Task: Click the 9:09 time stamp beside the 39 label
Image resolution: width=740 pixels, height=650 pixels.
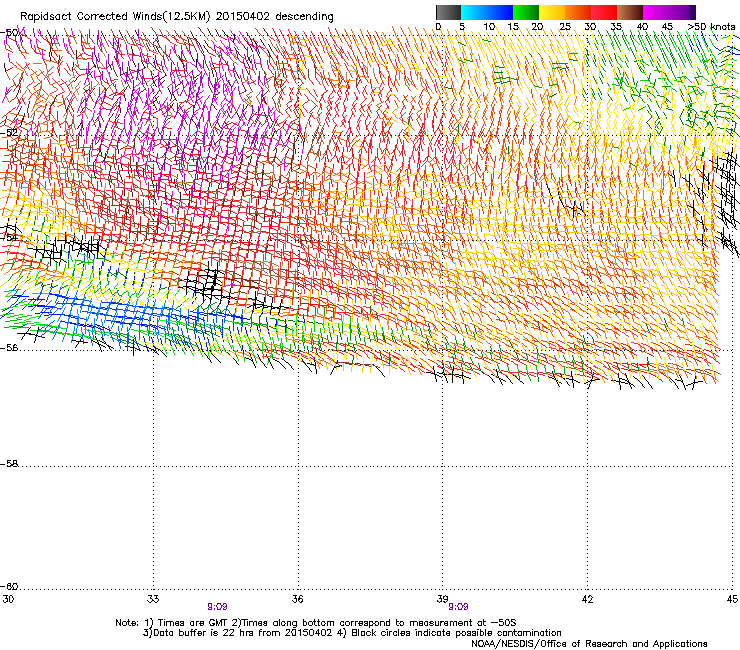Action: 458,607
